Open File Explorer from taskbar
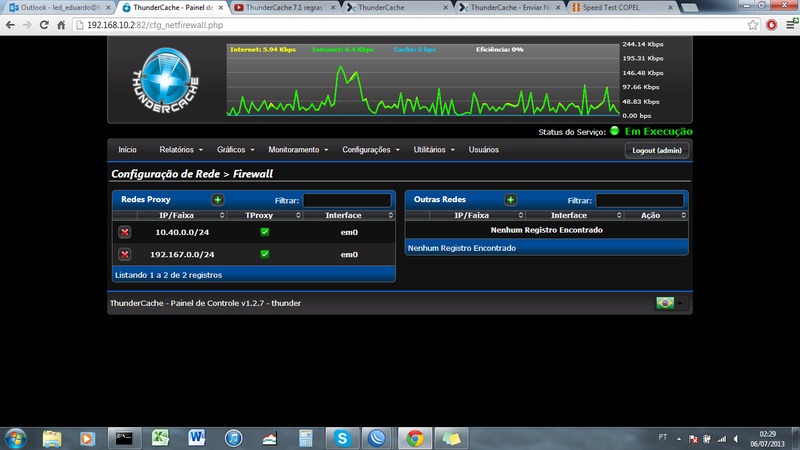The width and height of the screenshot is (800, 450). 52,438
